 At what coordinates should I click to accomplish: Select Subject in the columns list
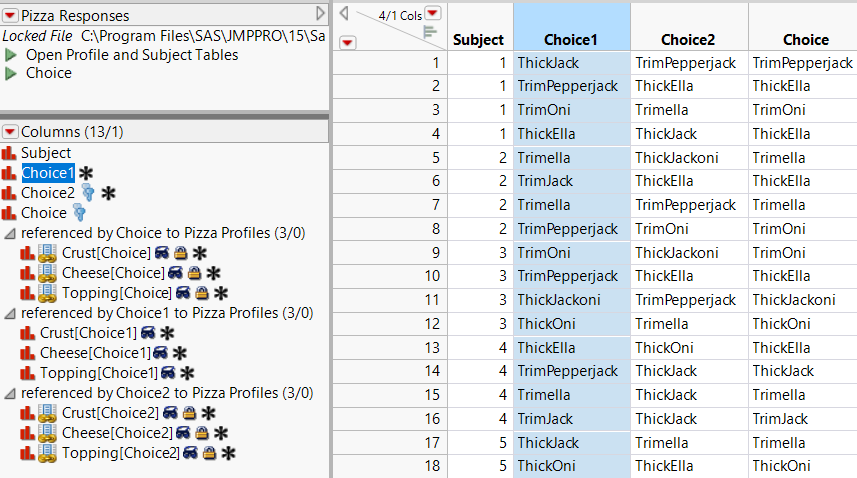click(46, 153)
